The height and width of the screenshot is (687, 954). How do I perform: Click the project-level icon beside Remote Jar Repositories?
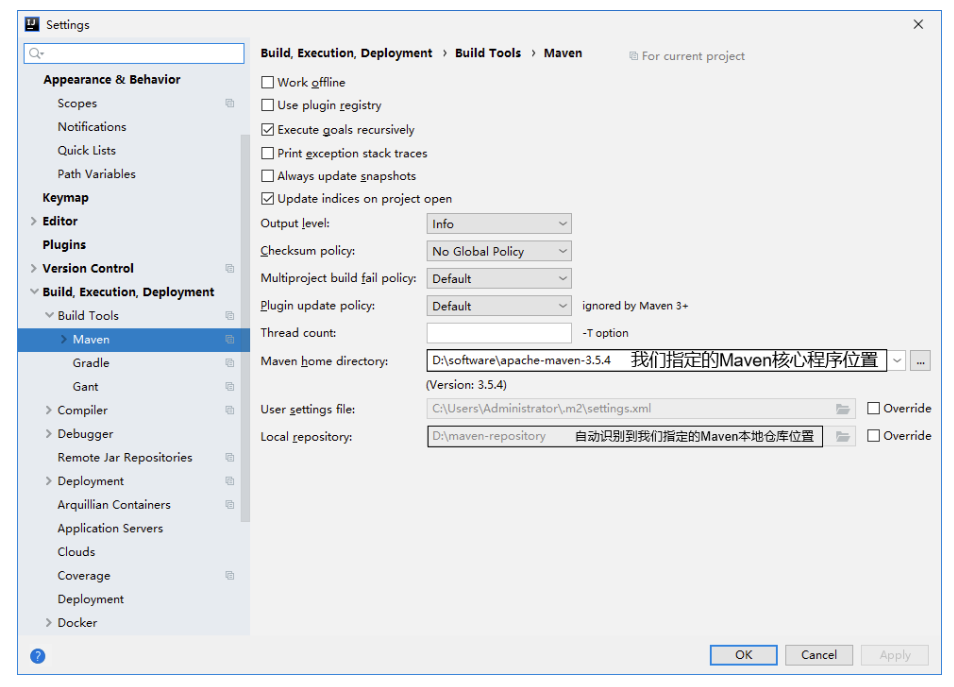click(x=229, y=457)
